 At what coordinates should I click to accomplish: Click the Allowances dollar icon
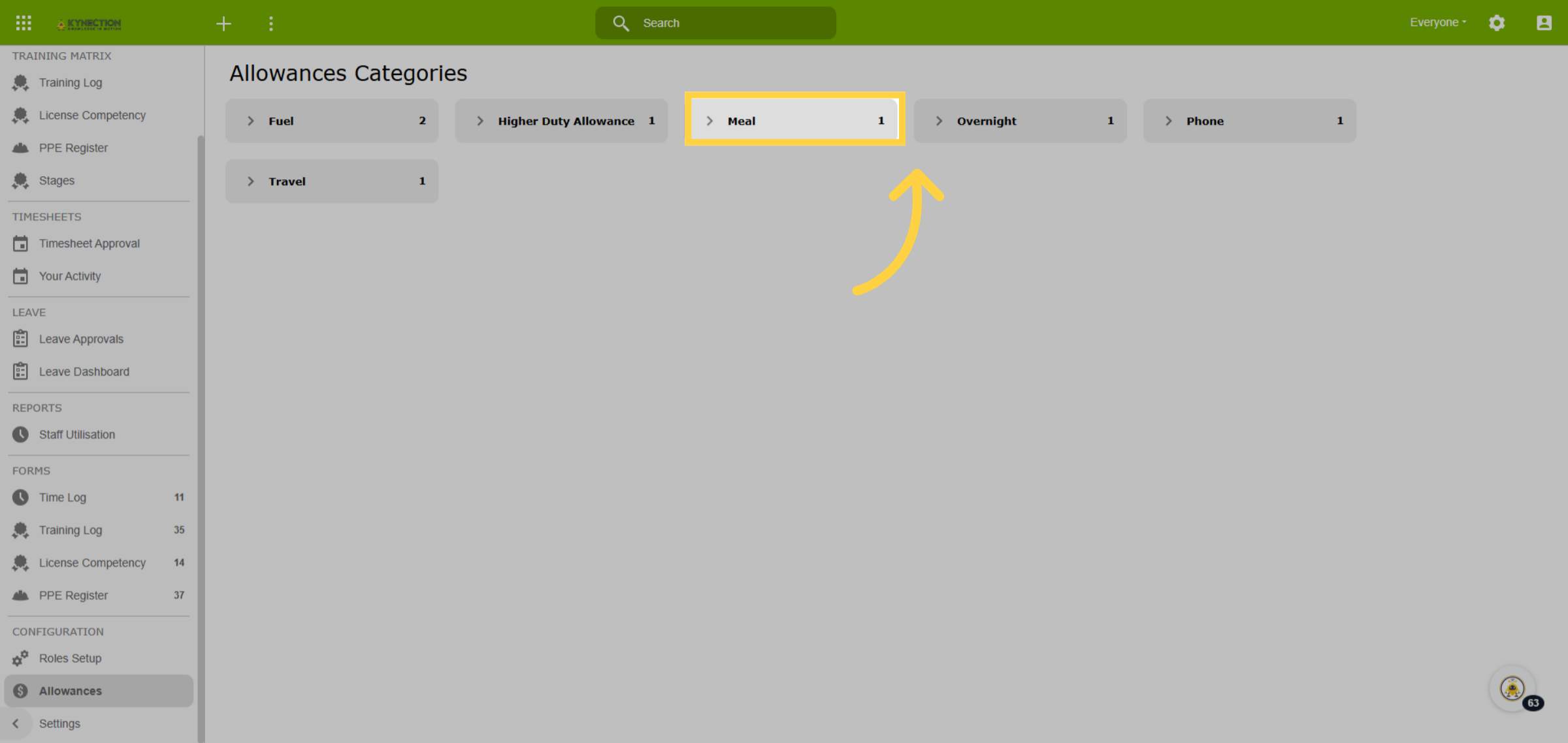pyautogui.click(x=20, y=691)
